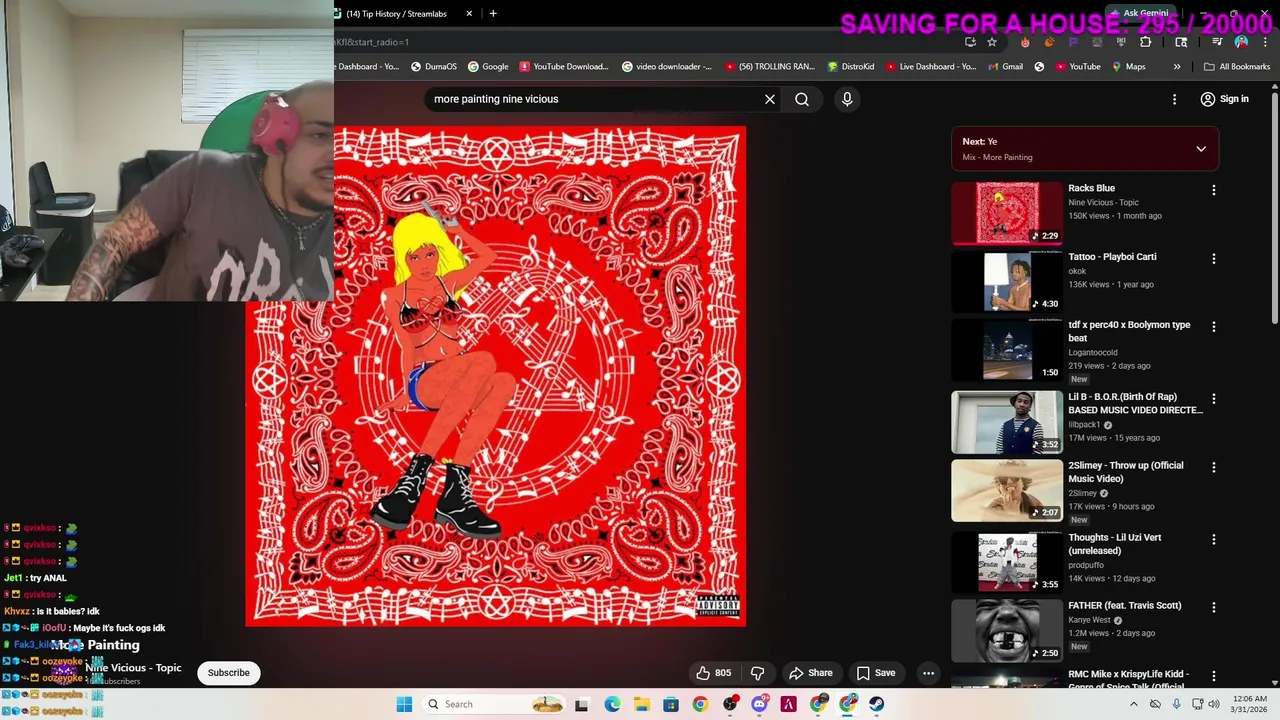
Task: Open Microsoft Store from the taskbar
Action: 670,704
